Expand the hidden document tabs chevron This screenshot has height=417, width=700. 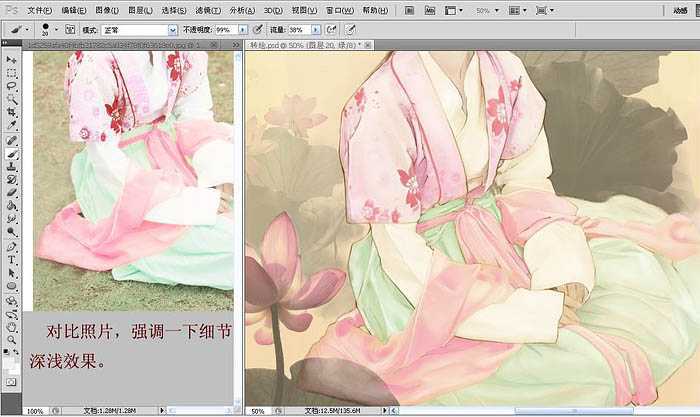(236, 45)
